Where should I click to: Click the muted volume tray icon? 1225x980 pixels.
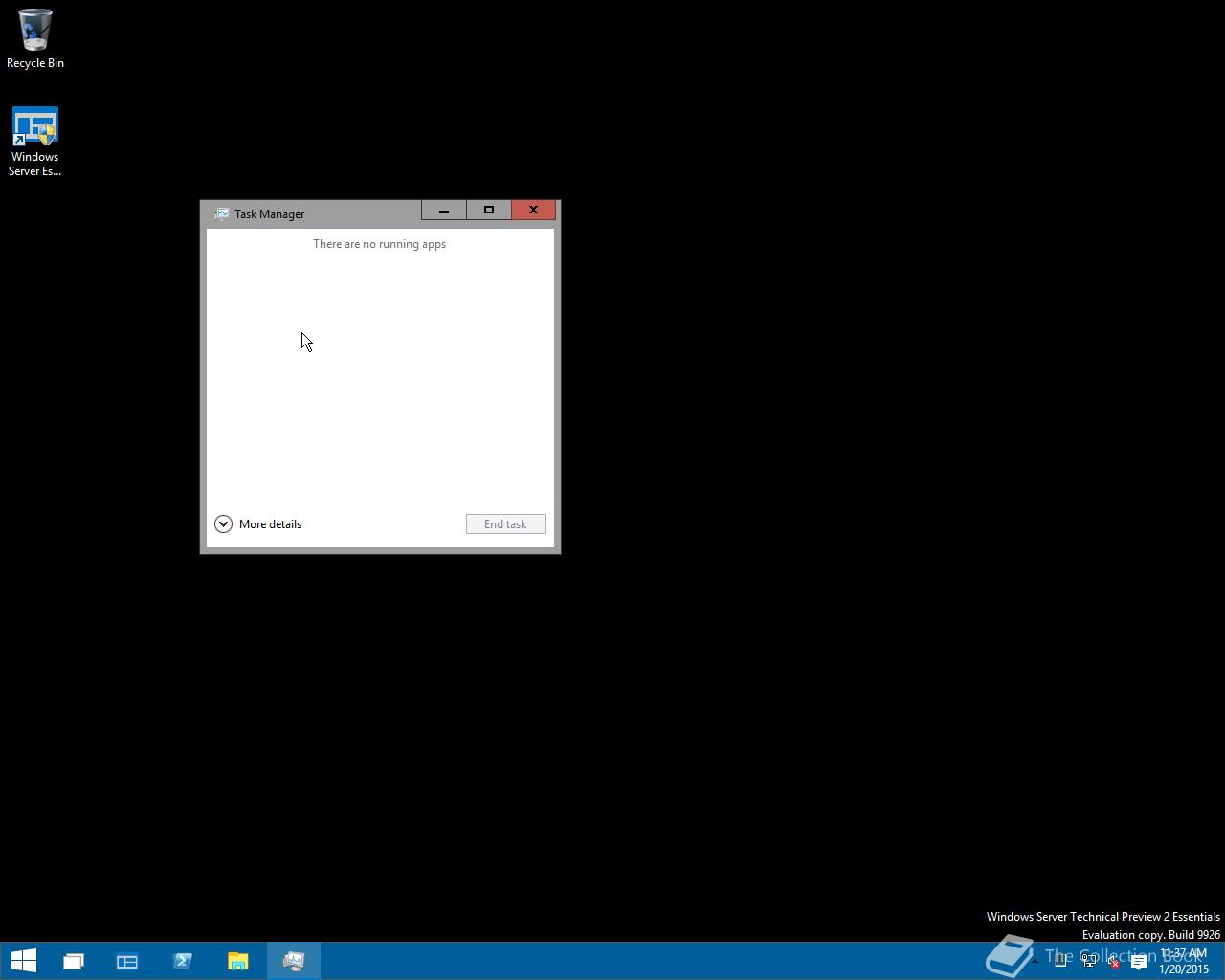(x=1113, y=962)
